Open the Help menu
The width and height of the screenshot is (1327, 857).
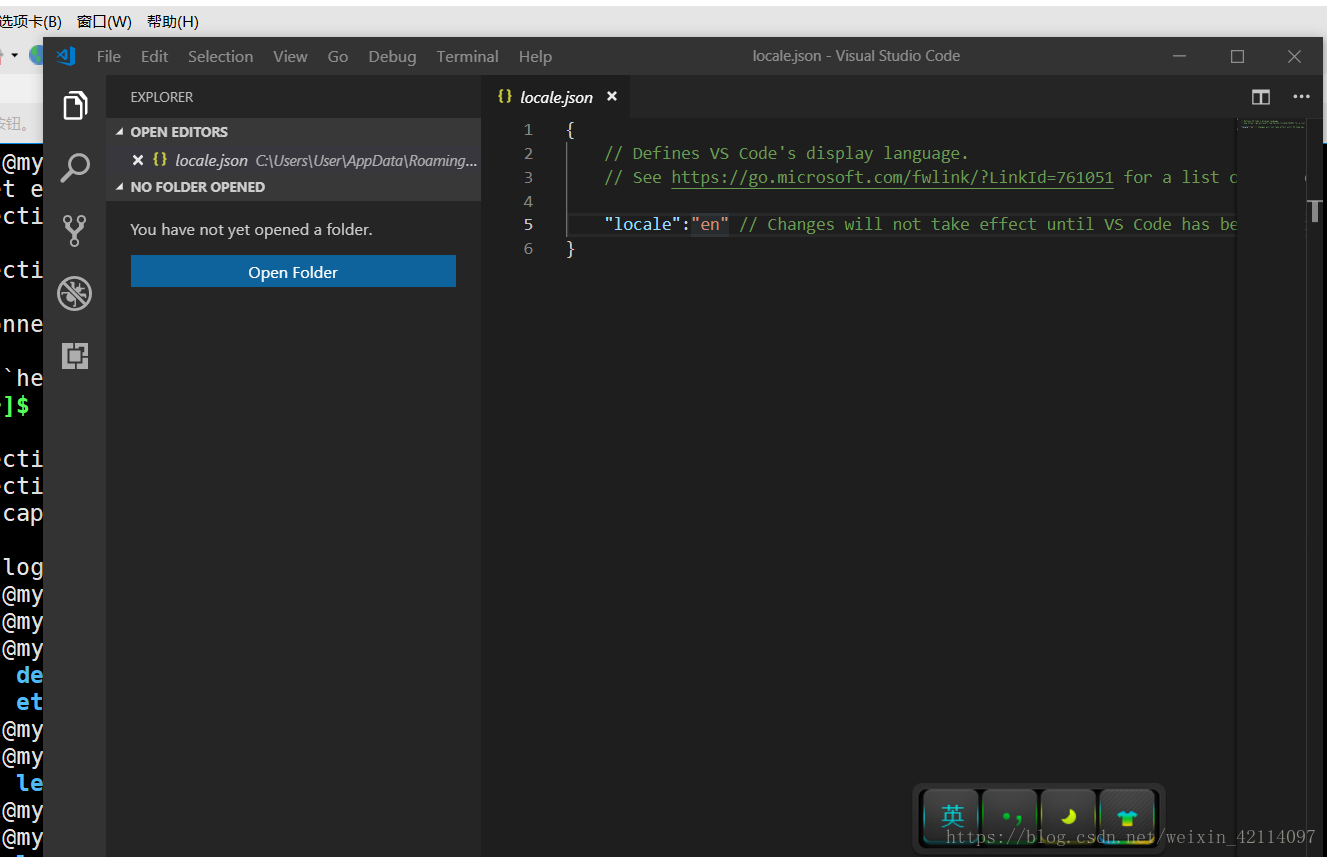pyautogui.click(x=535, y=56)
